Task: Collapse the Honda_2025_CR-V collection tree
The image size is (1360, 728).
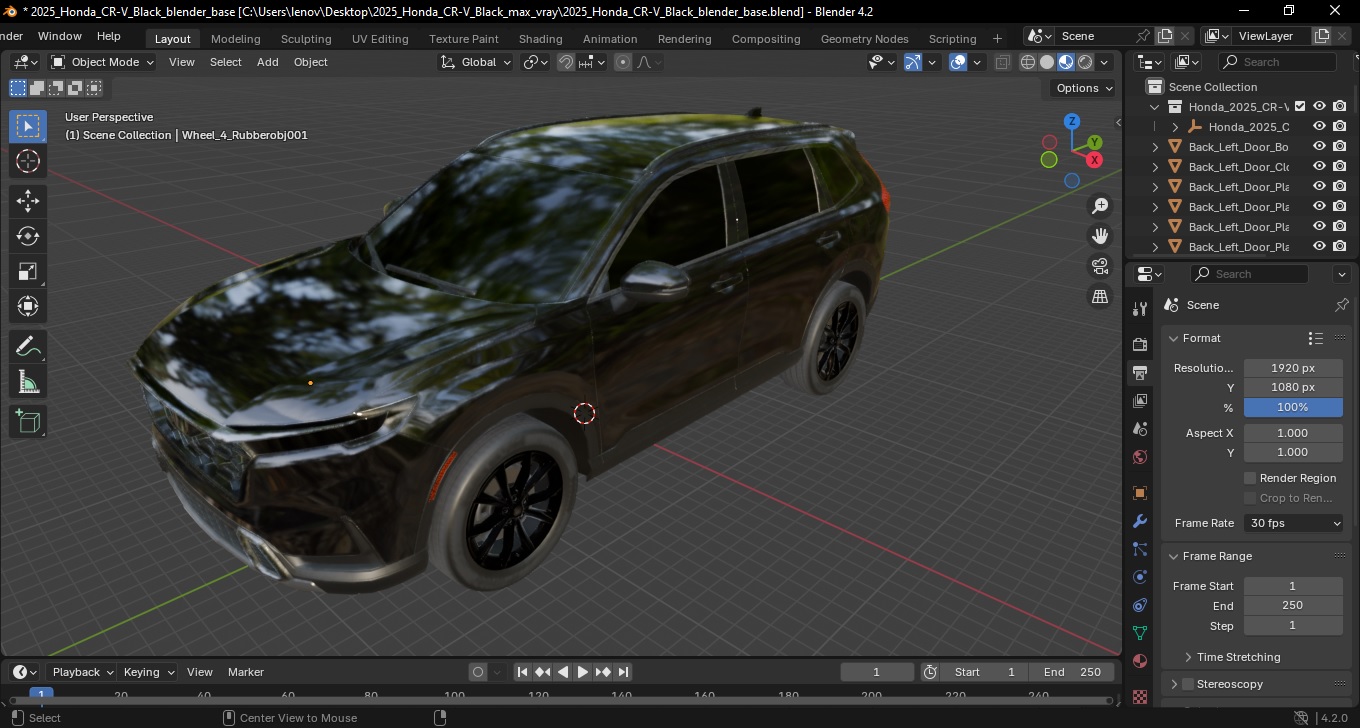Action: 1155,106
